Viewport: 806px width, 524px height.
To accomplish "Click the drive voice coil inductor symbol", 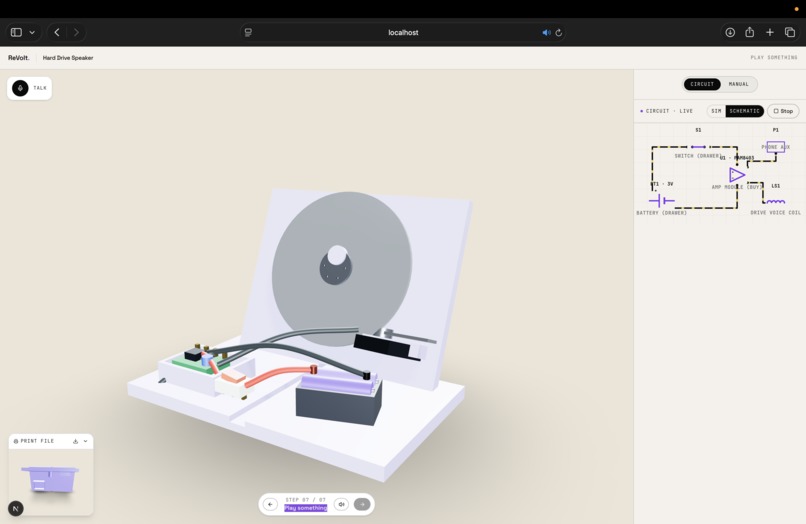I will [x=776, y=202].
